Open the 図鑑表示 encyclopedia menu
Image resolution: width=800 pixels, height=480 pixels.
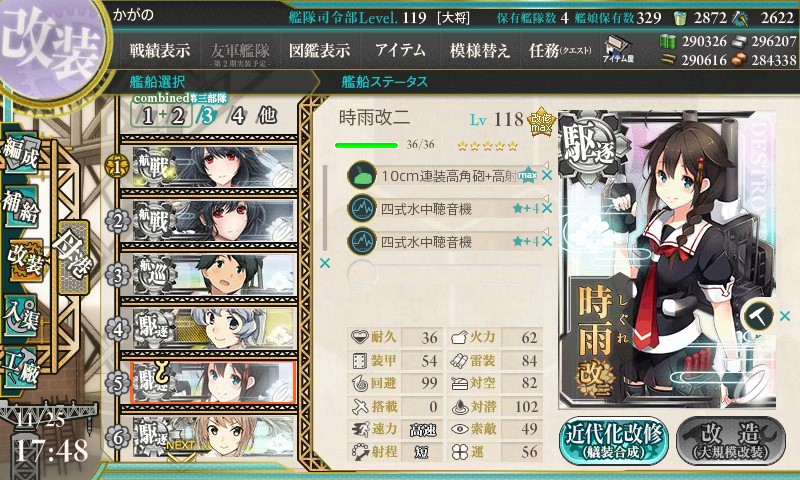tap(319, 50)
